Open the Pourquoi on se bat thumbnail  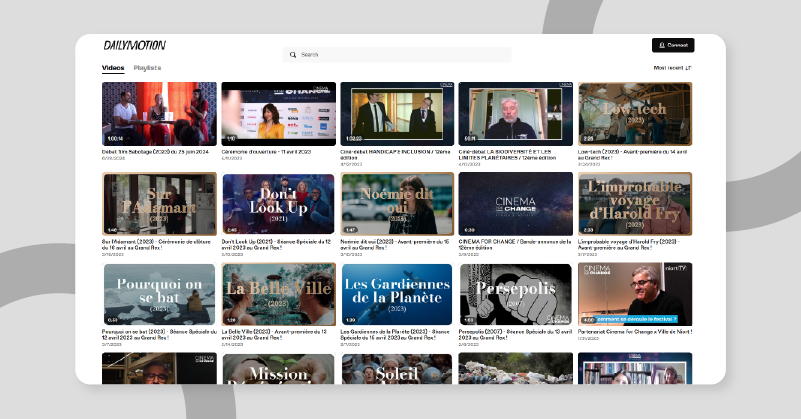pyautogui.click(x=159, y=294)
